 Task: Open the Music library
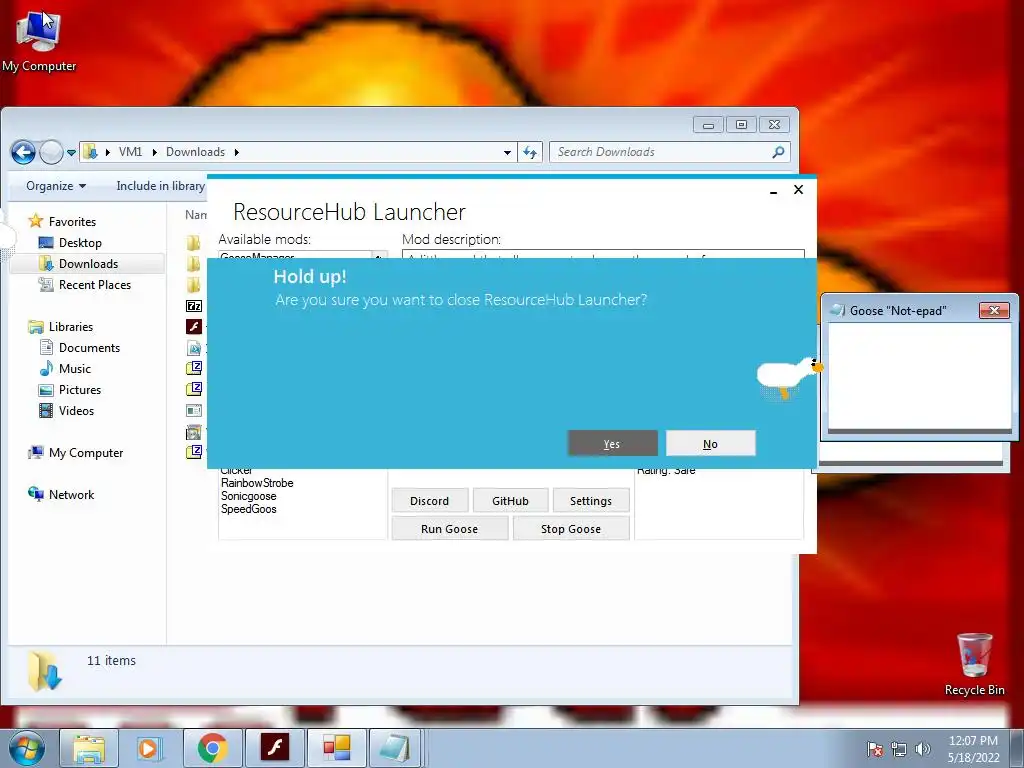pos(74,368)
